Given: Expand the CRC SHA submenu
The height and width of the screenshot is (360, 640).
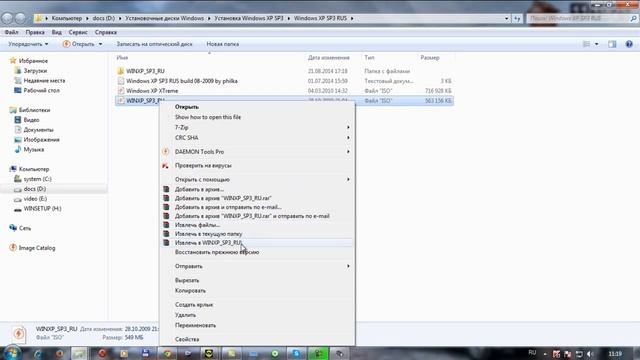Looking at the screenshot, I should [x=257, y=138].
